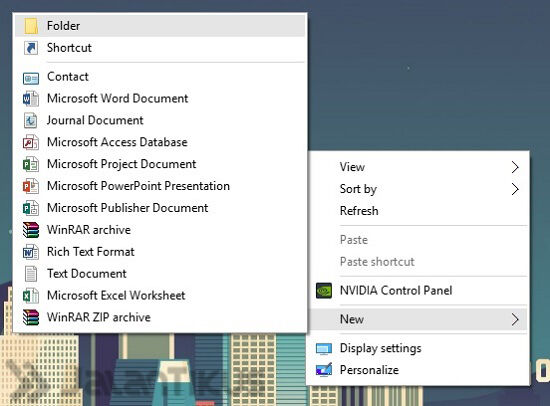The image size is (550, 406).
Task: Open the Sort by menu item
Action: (418, 189)
